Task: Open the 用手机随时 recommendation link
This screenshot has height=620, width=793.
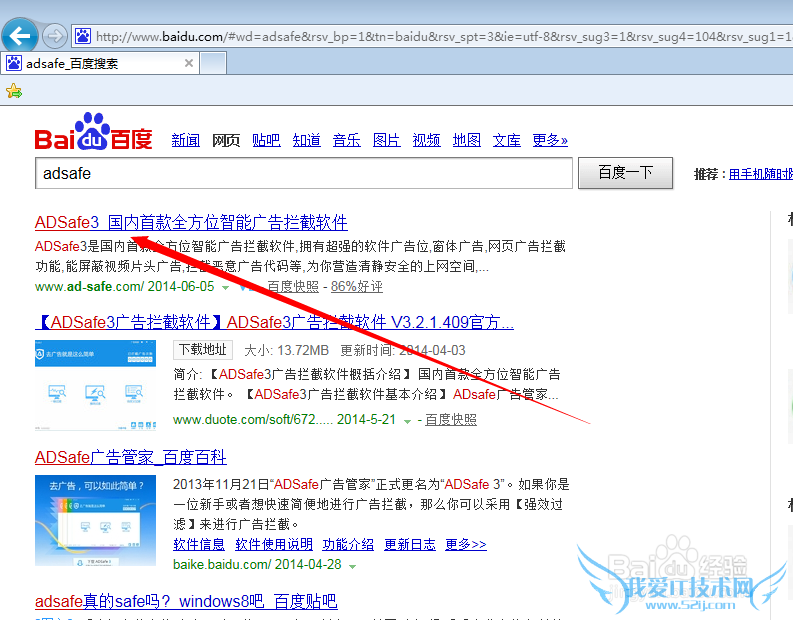Action: (761, 174)
